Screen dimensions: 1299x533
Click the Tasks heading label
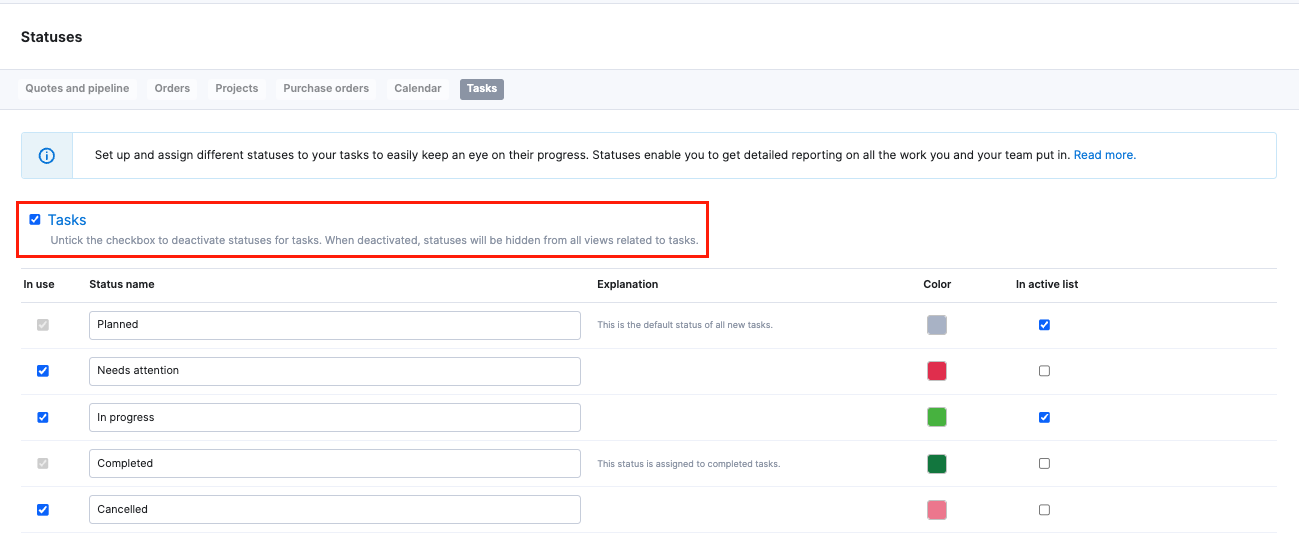coord(67,220)
